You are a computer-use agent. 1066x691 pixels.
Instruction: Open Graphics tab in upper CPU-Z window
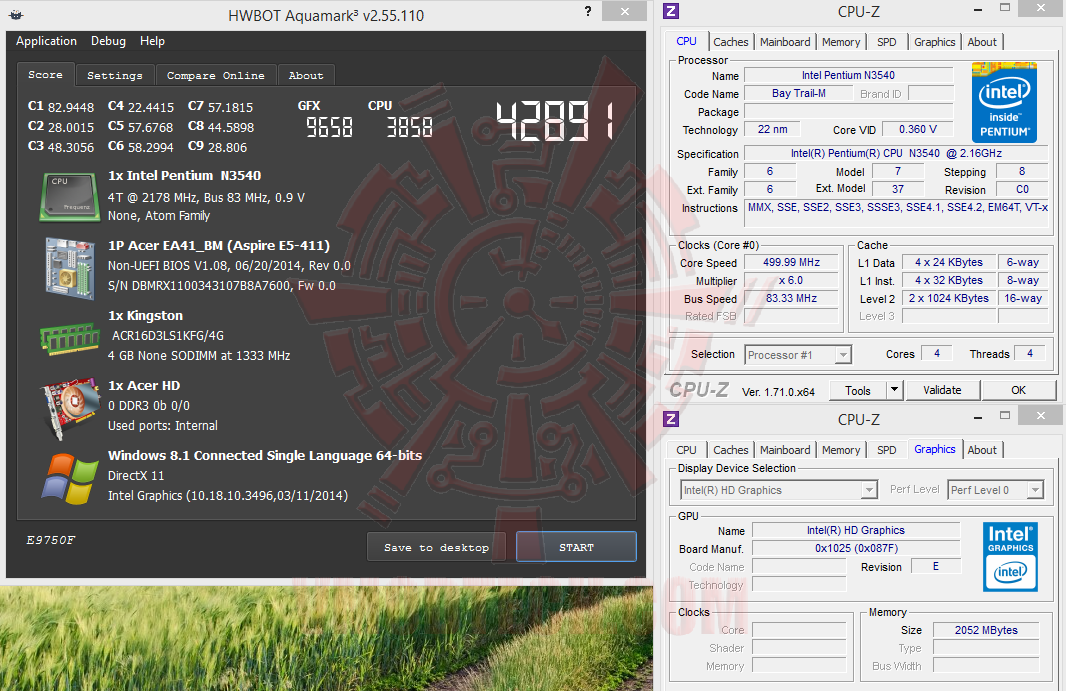935,42
